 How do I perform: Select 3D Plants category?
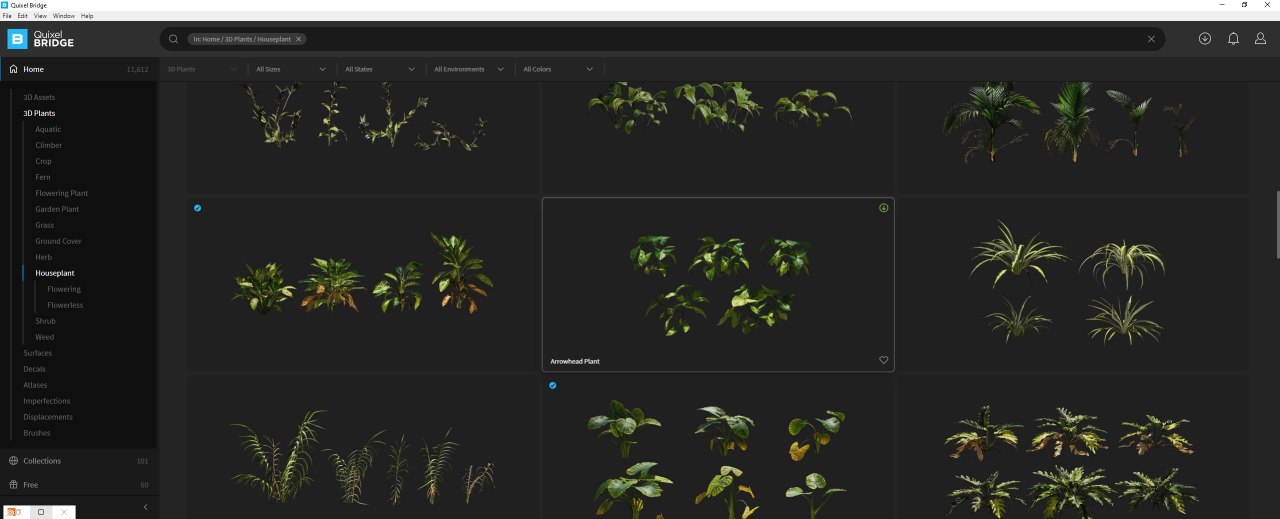coord(39,113)
